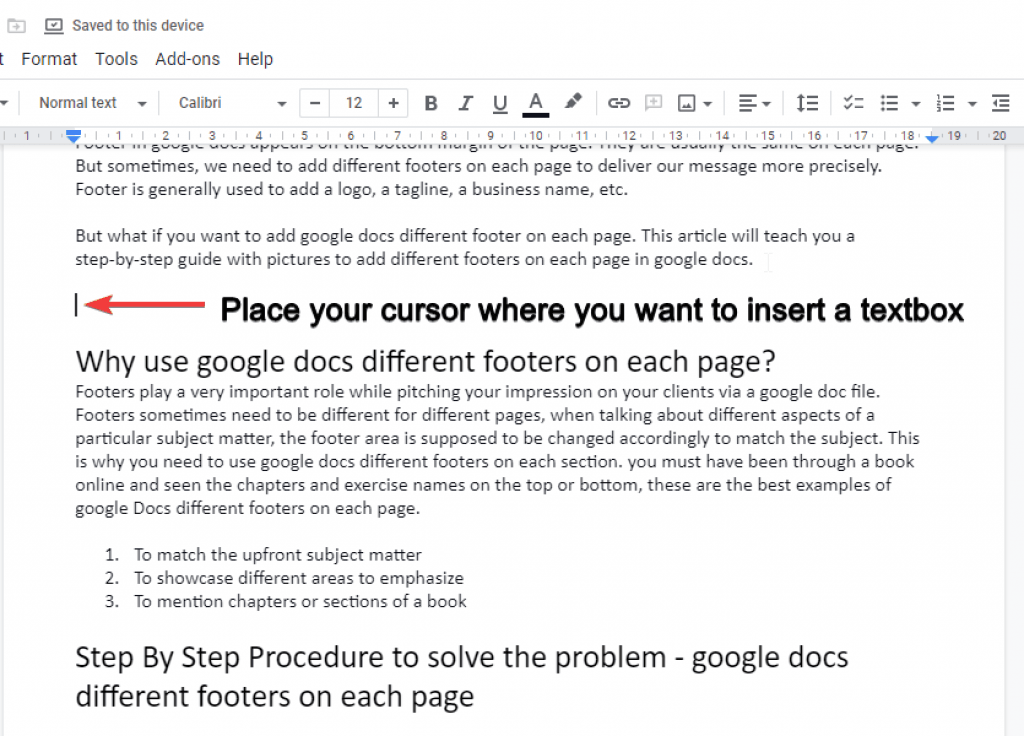Insert a link
This screenshot has height=736, width=1024.
tap(618, 103)
